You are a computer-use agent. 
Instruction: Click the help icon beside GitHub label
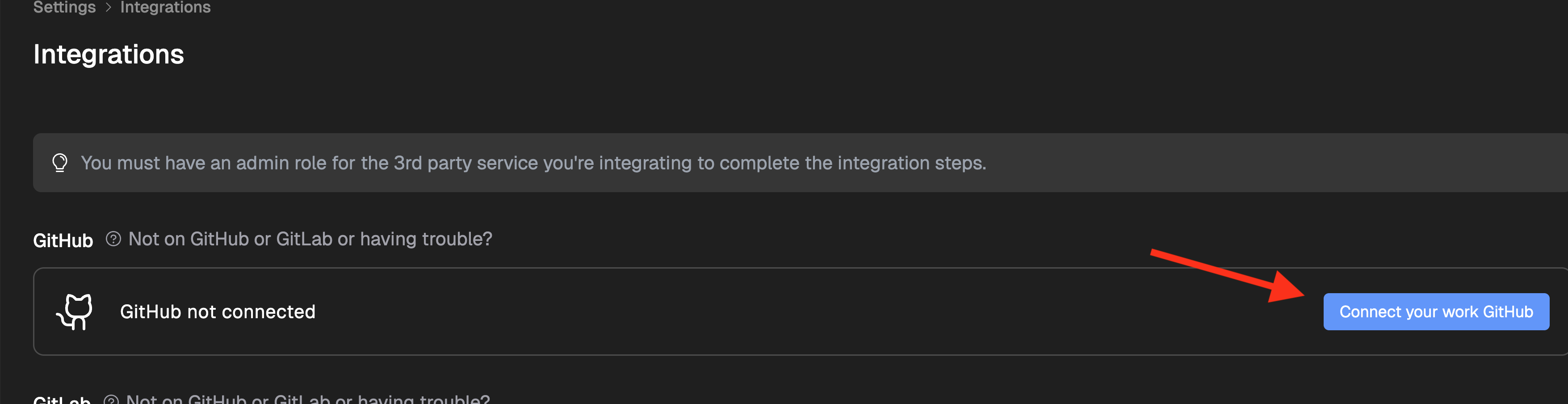click(x=113, y=239)
